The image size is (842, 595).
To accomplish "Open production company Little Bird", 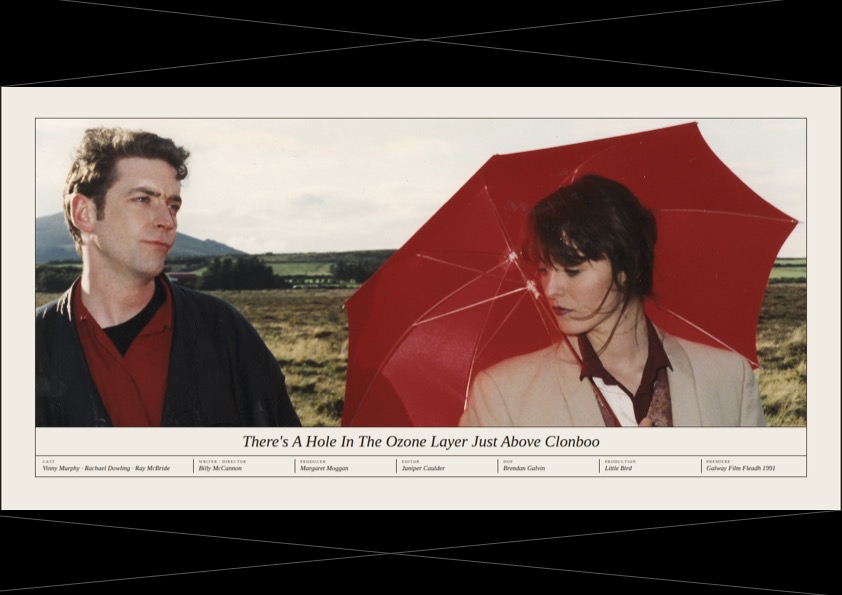I will 618,468.
